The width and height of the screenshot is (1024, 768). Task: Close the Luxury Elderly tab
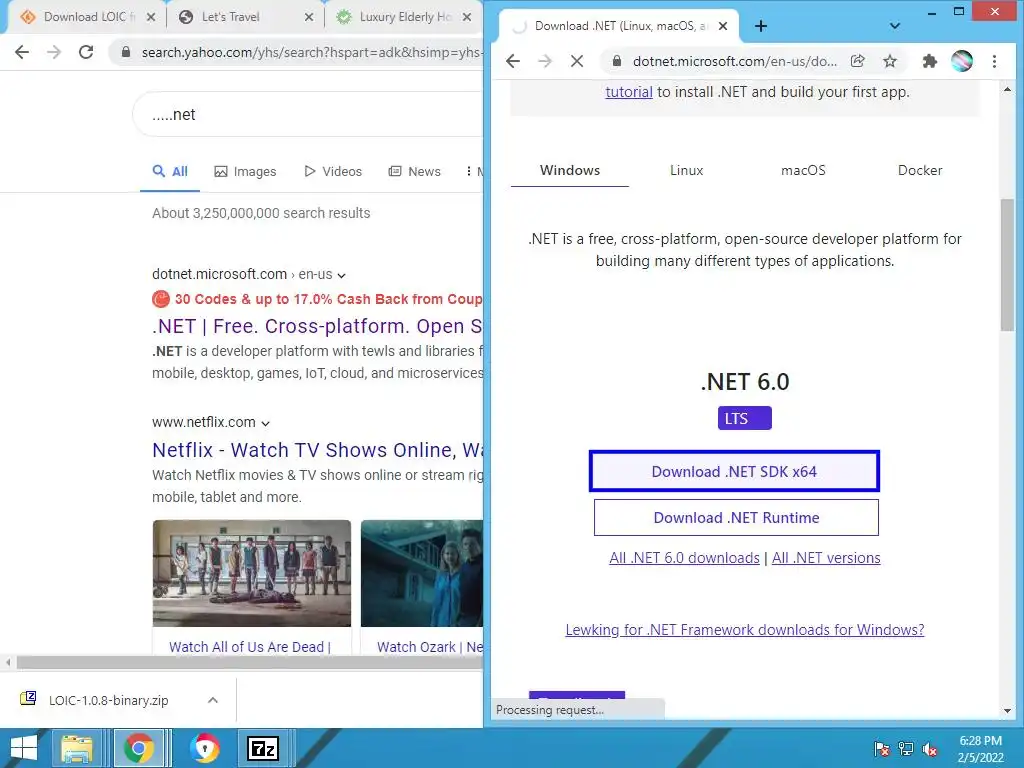[467, 17]
